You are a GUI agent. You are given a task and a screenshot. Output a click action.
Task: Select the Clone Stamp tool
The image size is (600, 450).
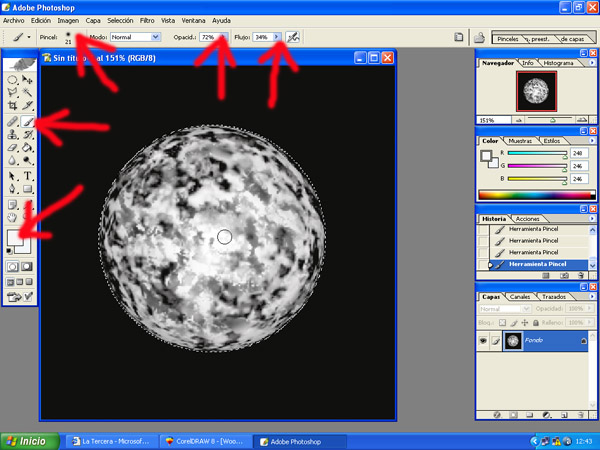[12, 135]
